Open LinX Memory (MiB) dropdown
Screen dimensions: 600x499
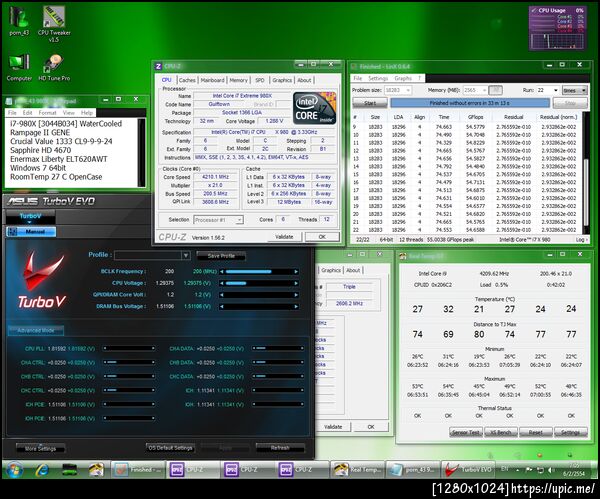point(485,90)
